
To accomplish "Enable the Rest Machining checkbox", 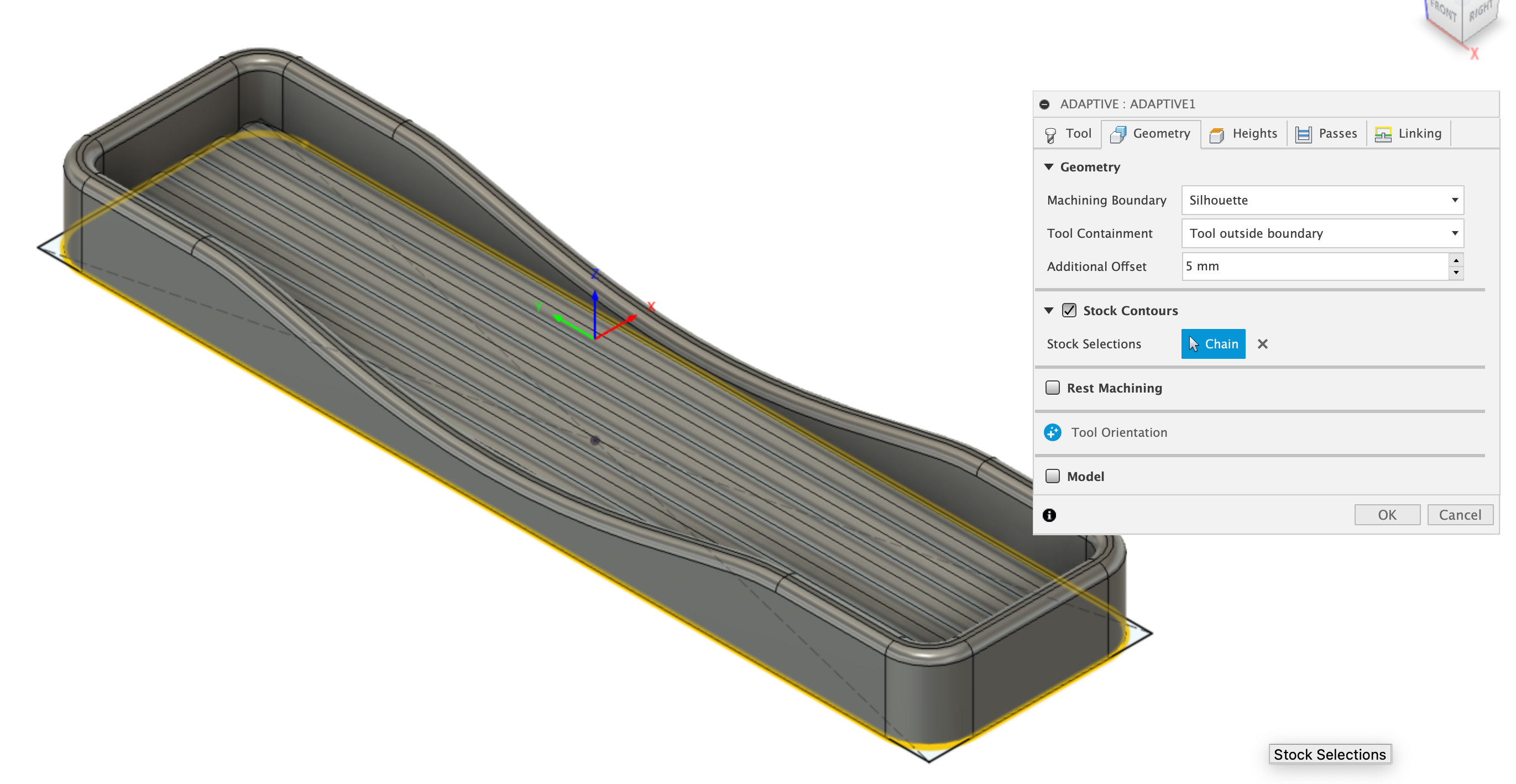I will tap(1052, 387).
